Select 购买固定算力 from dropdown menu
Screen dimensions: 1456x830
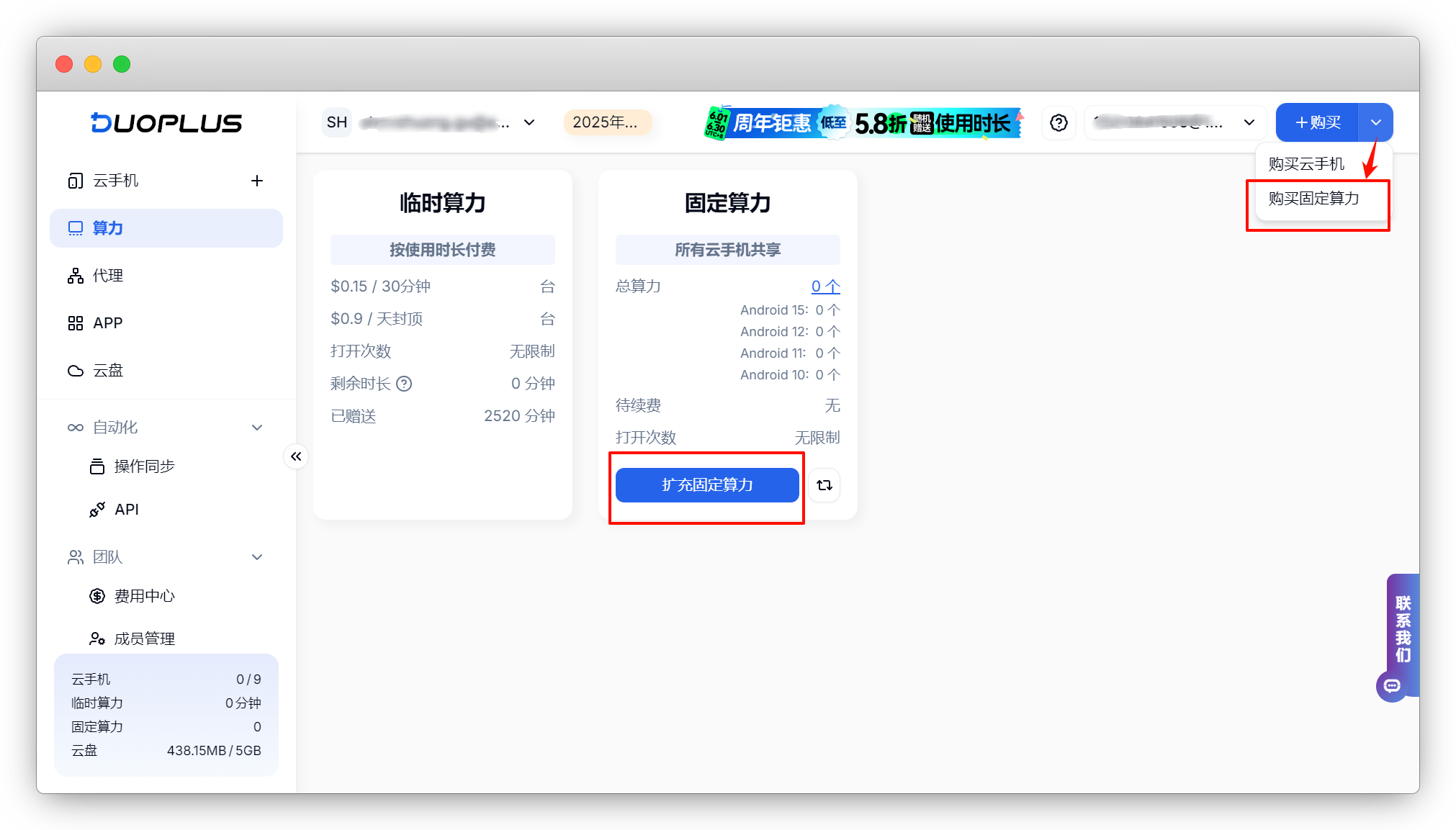pyautogui.click(x=1313, y=199)
